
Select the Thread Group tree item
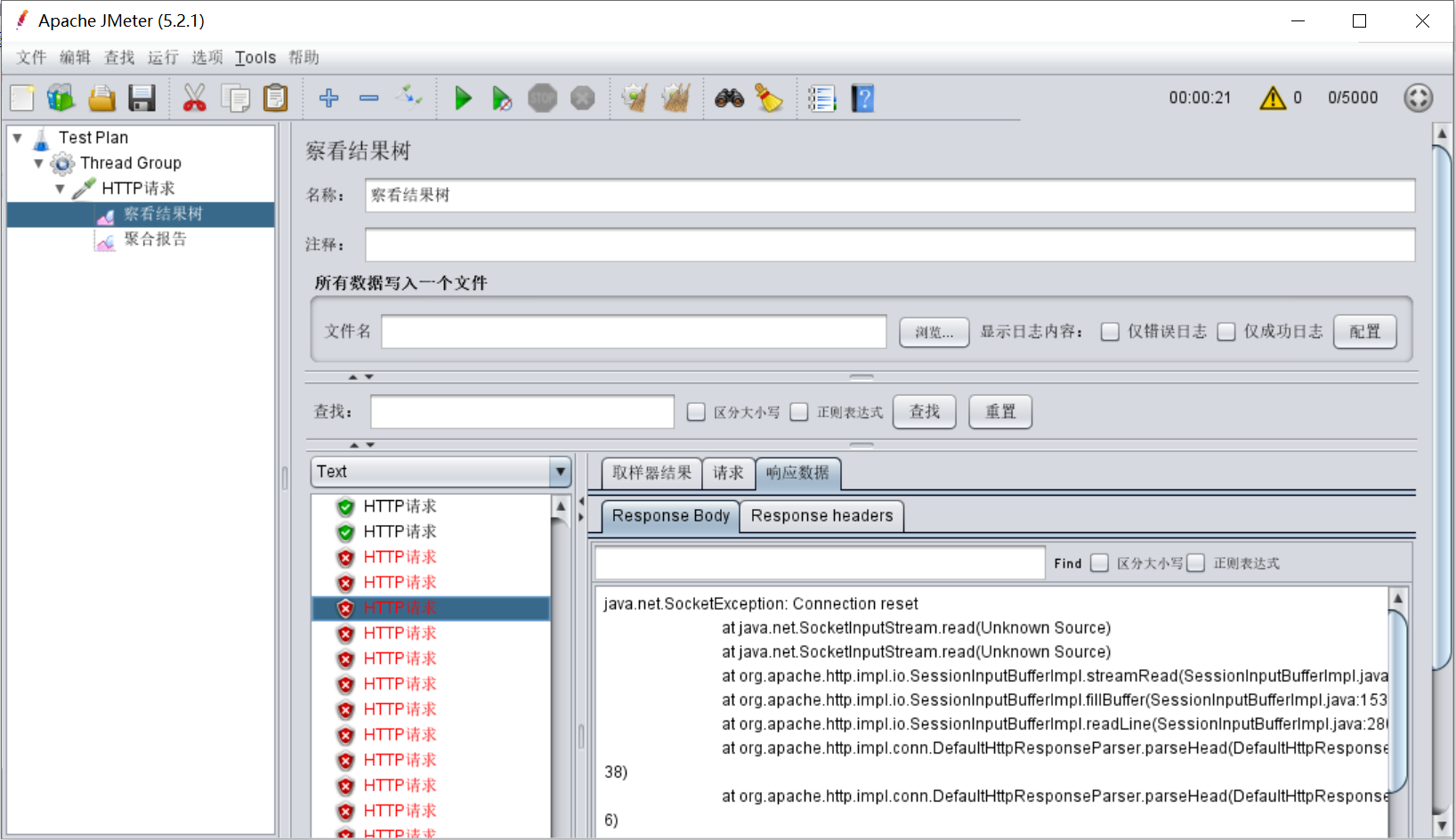point(131,164)
